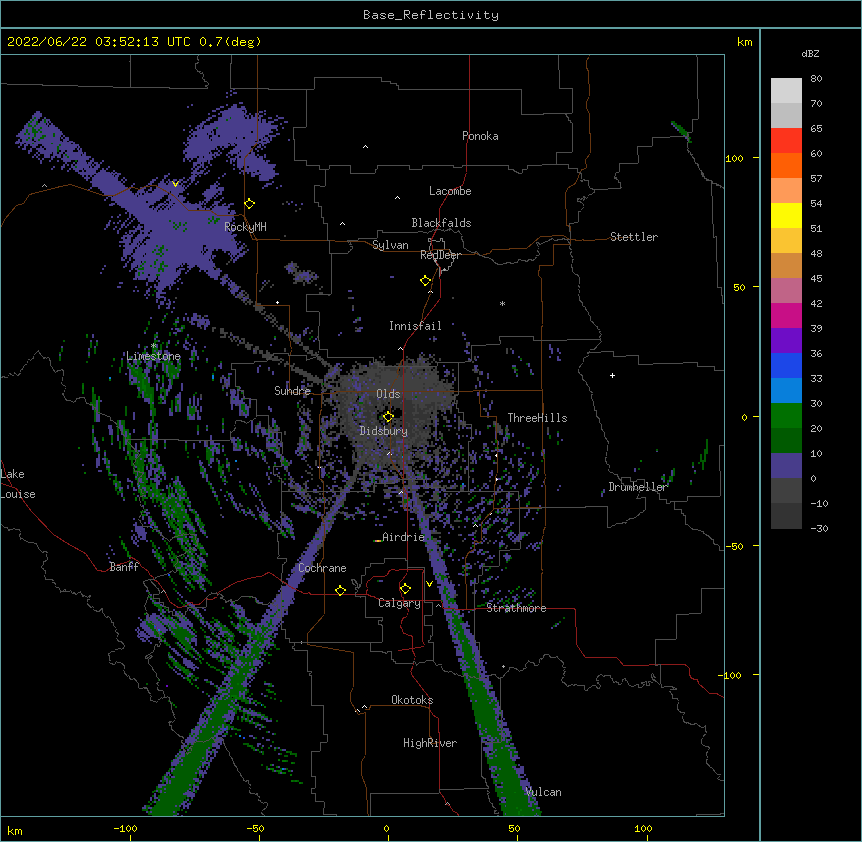Click the Airdrie city label
The width and height of the screenshot is (862, 842).
coord(404,537)
